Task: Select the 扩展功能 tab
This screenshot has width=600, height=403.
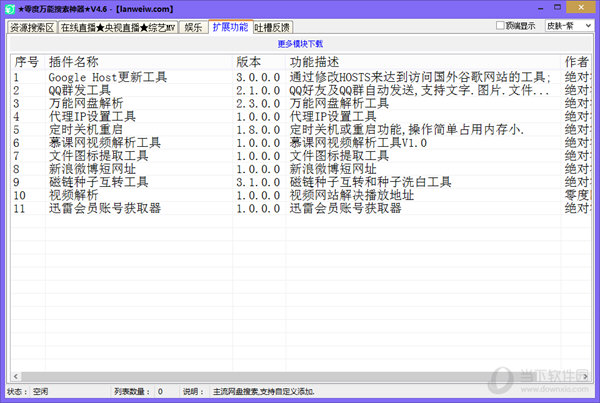Action: [x=230, y=27]
